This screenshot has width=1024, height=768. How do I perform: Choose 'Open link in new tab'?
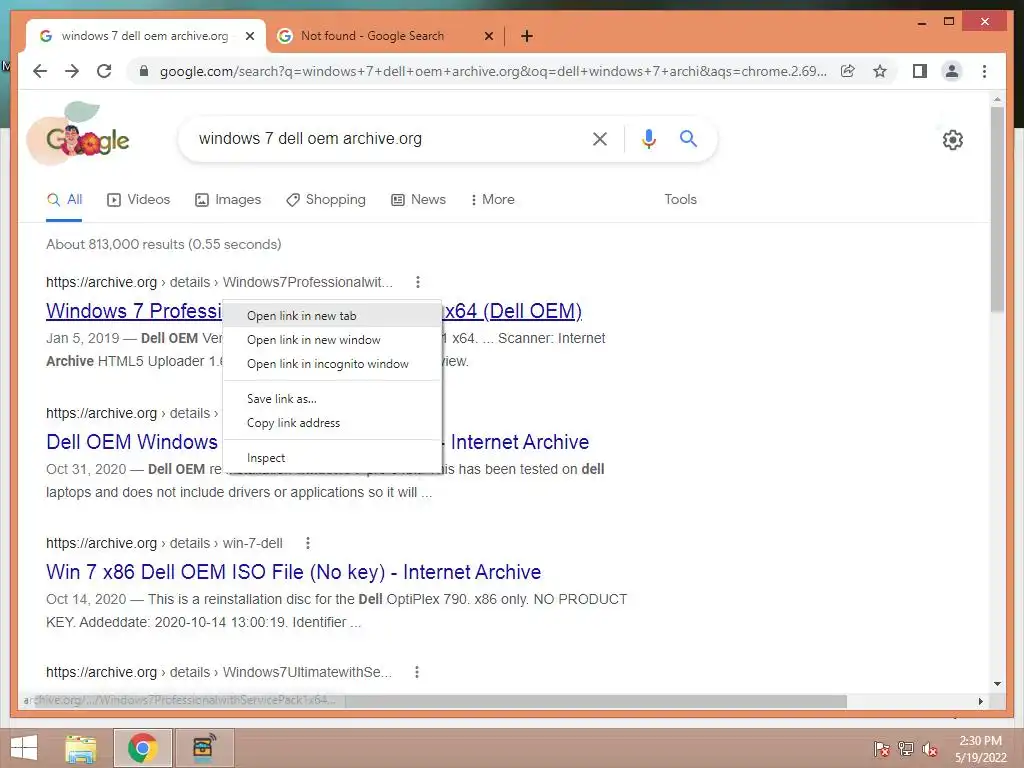click(x=332, y=315)
